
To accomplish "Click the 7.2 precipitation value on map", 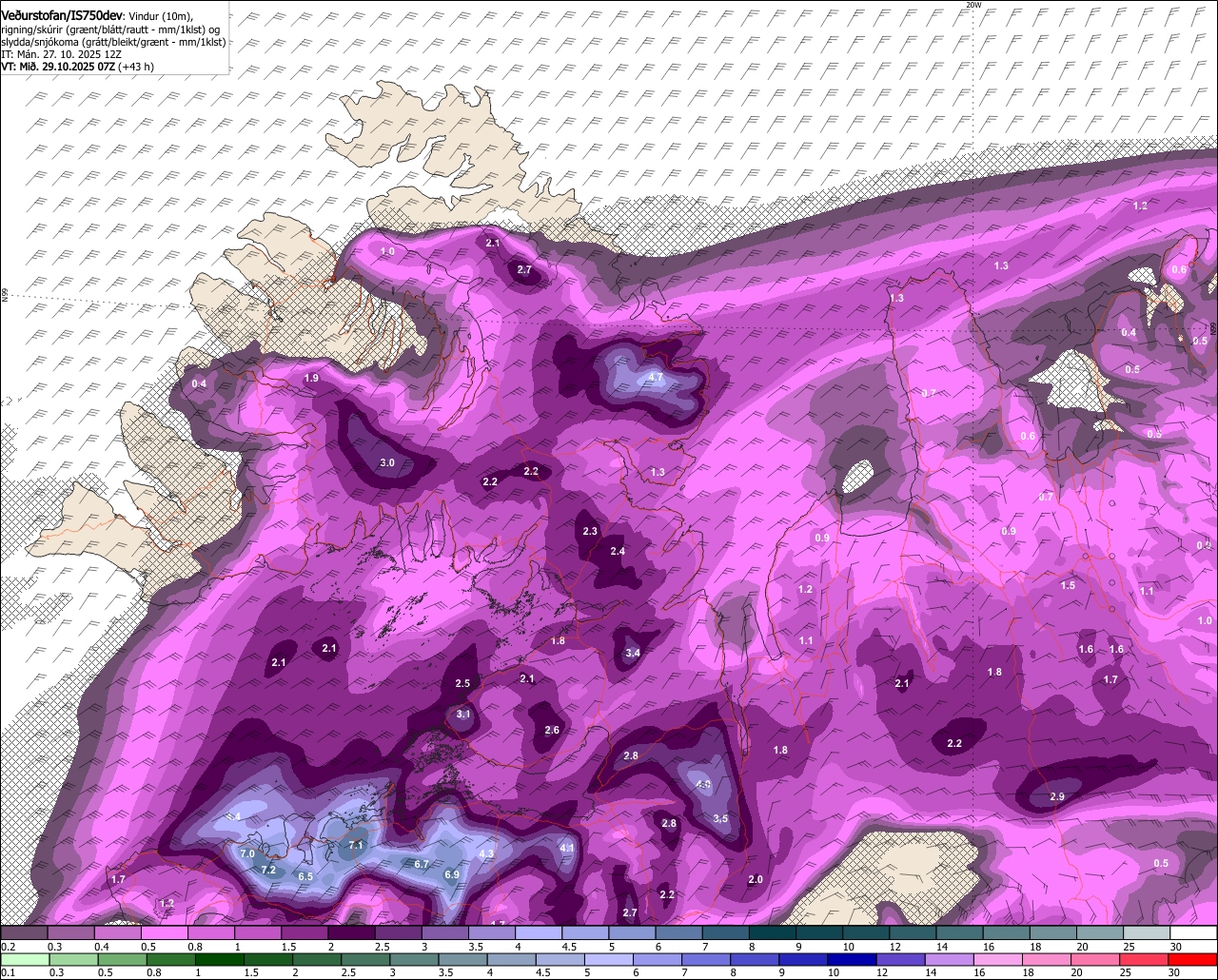I will (268, 871).
